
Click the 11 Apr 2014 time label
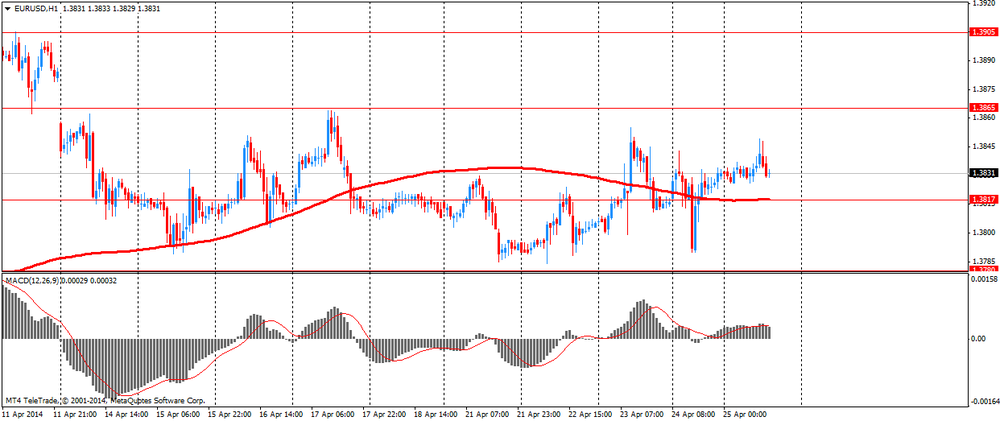point(21,413)
